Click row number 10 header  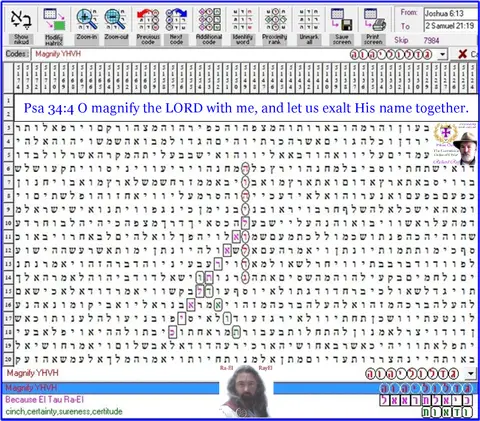(x=9, y=223)
